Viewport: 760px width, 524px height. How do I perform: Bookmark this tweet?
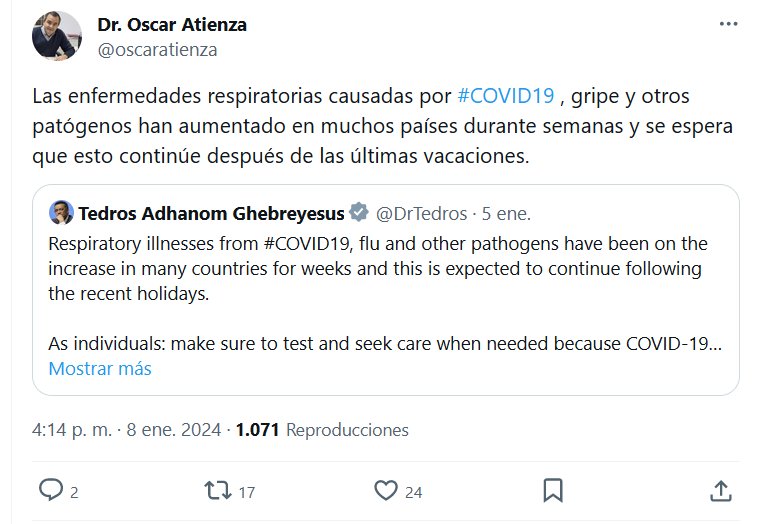pos(553,490)
